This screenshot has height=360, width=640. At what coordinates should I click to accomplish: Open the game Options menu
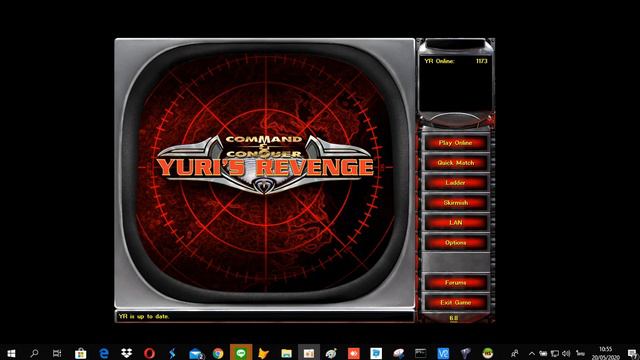(456, 243)
